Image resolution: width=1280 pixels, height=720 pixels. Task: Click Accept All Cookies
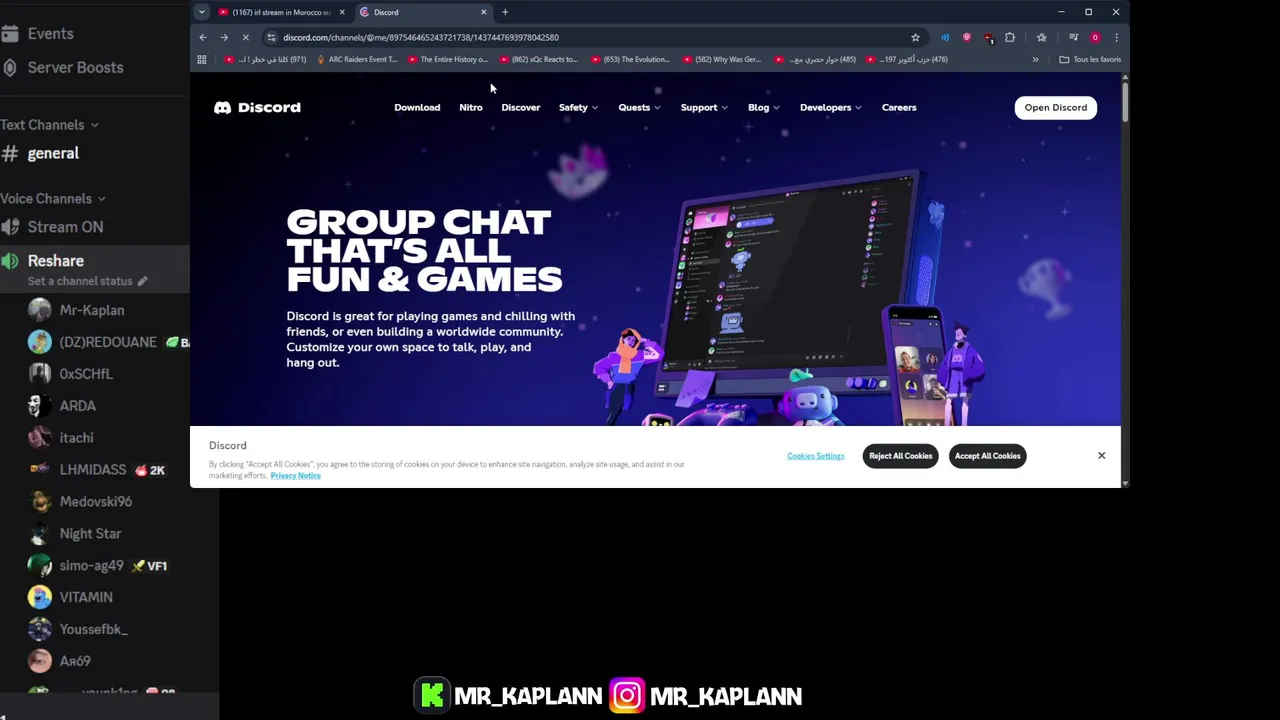(987, 456)
